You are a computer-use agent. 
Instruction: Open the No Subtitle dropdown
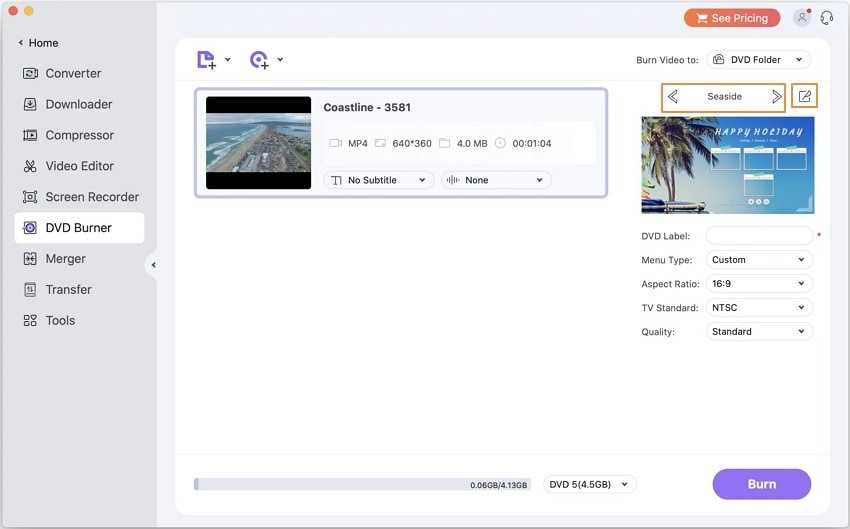coord(378,180)
